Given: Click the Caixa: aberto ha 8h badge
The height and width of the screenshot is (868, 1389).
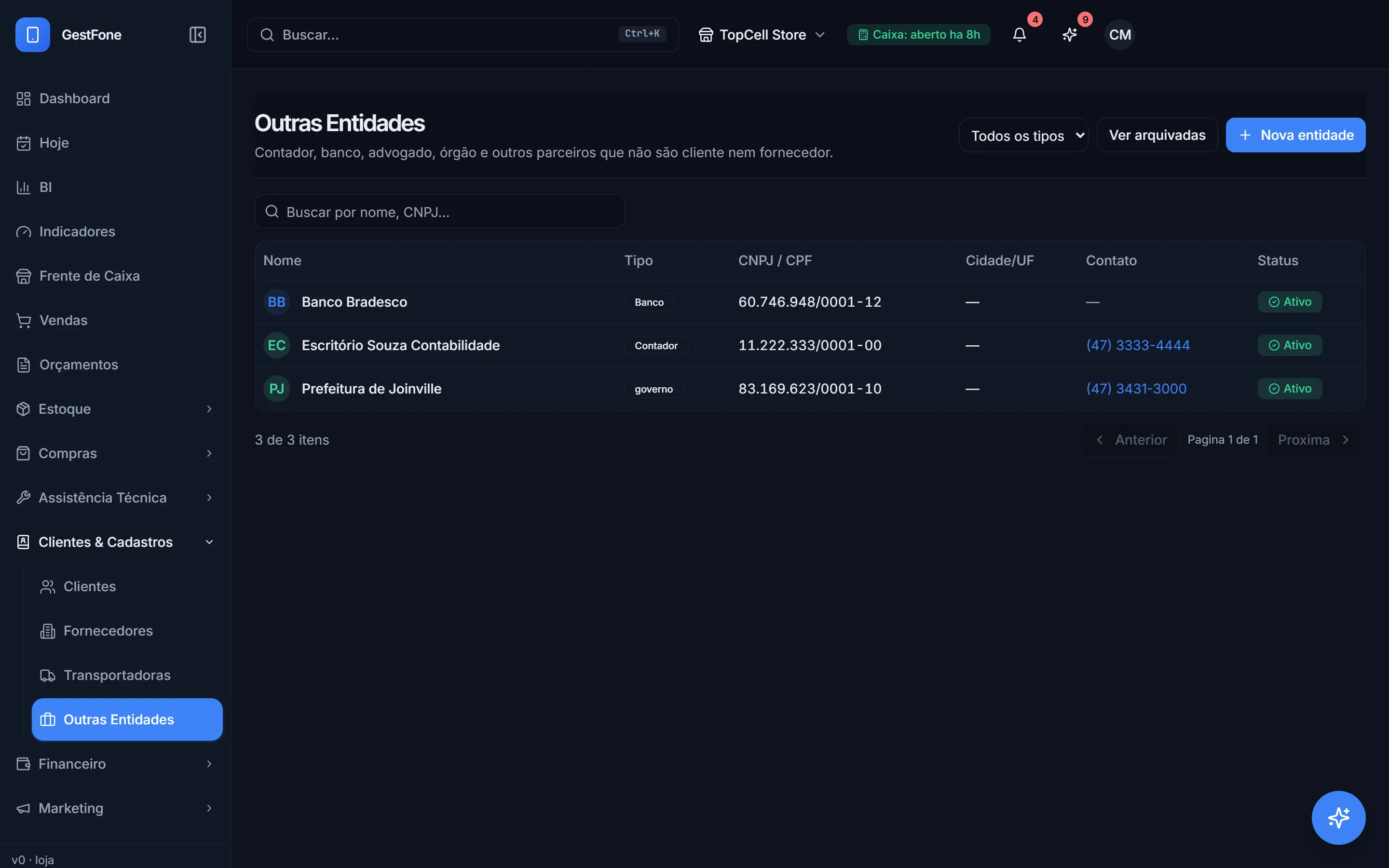Looking at the screenshot, I should [918, 34].
